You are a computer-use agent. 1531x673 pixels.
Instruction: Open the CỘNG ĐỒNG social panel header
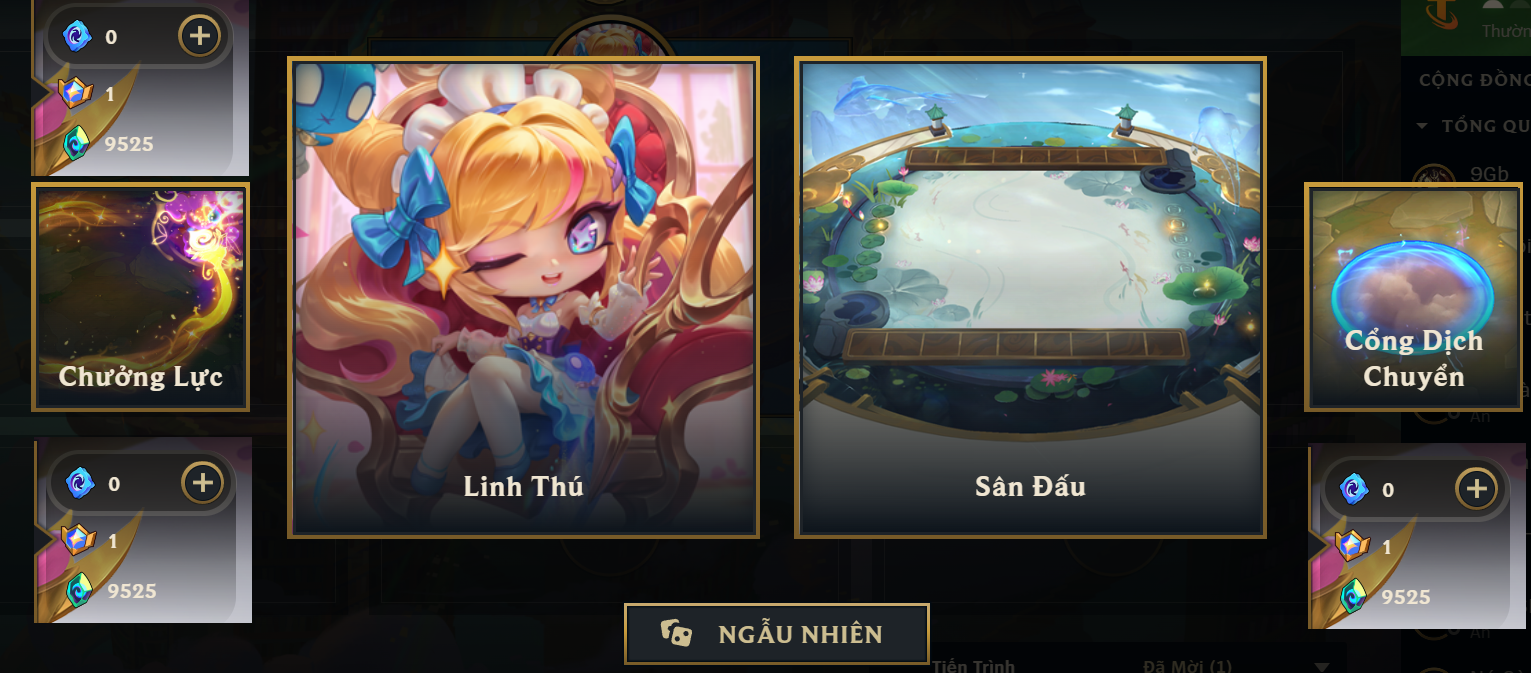(x=1474, y=79)
